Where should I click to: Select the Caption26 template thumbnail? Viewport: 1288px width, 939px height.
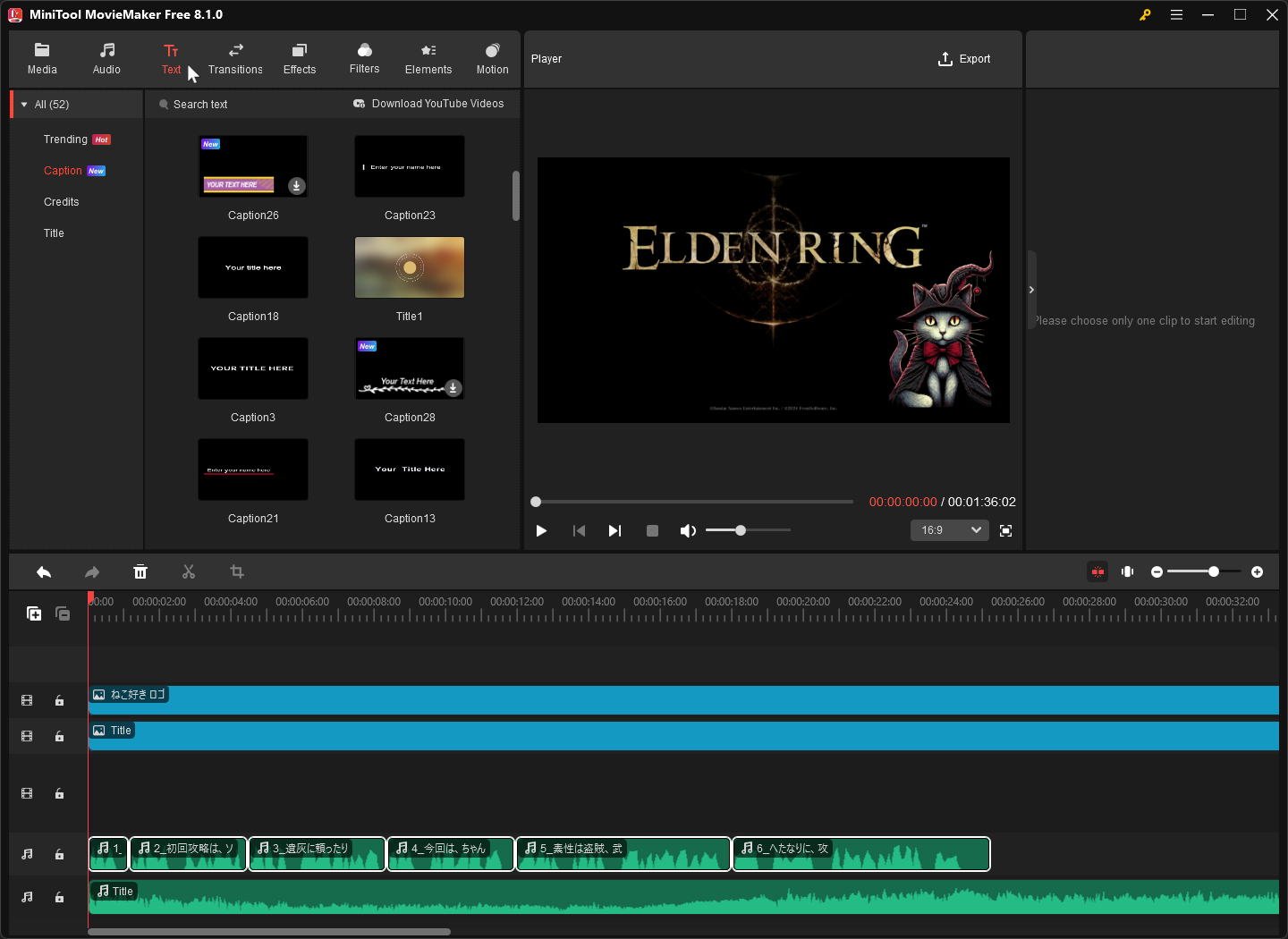click(253, 166)
